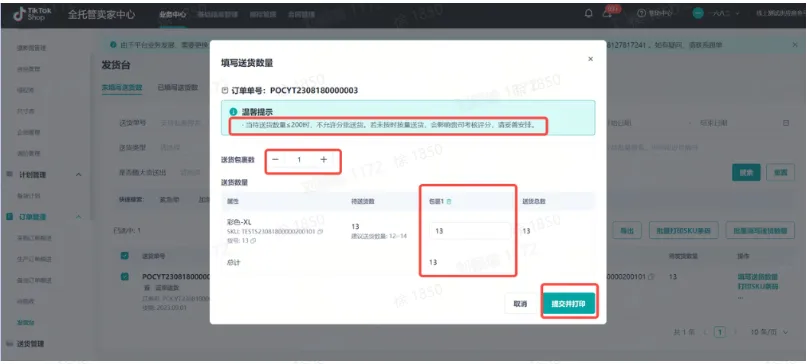
Task: Collapse the 计划管理 sidebar section
Action: [x=79, y=175]
